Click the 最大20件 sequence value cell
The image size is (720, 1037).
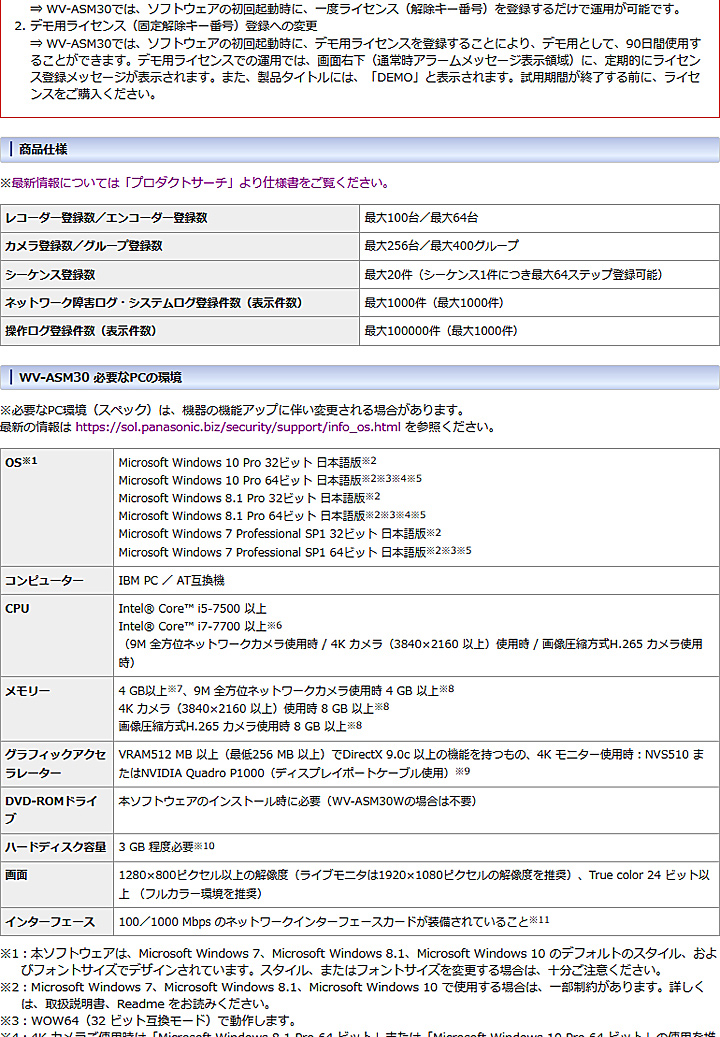coord(540,274)
